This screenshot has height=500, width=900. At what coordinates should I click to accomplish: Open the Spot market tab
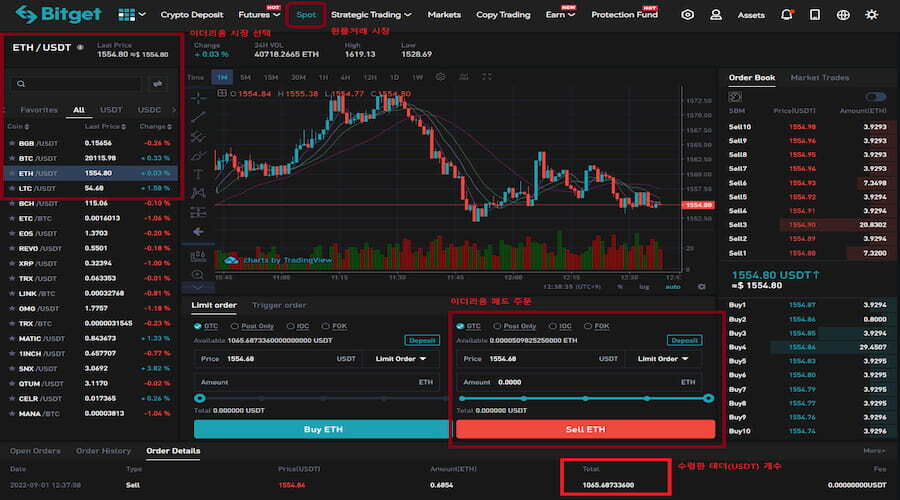click(x=306, y=15)
